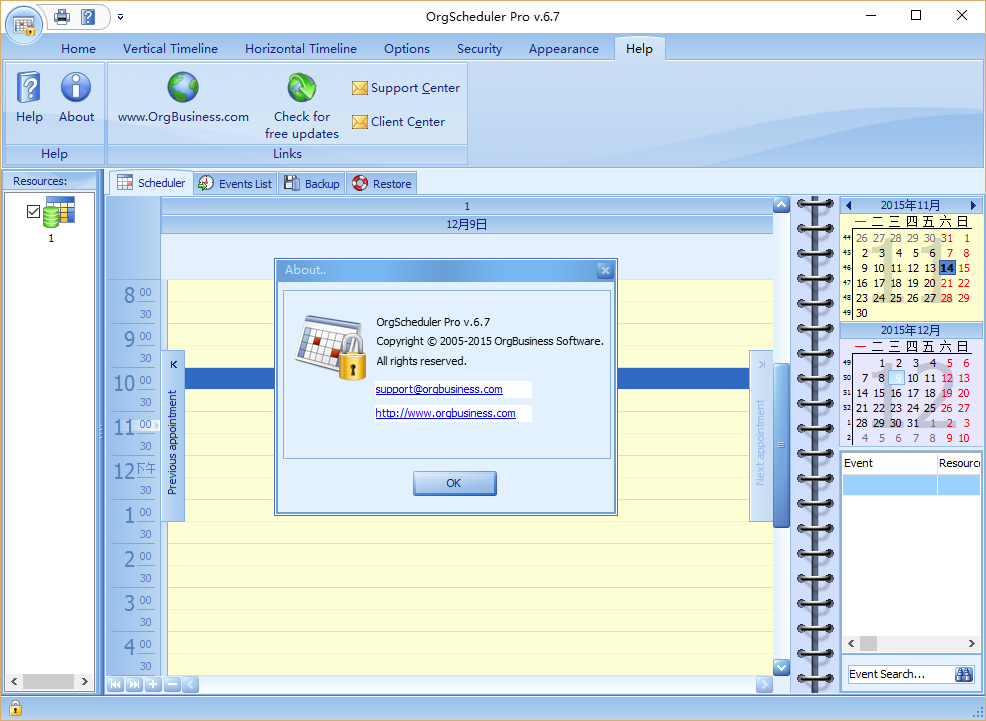
Task: Open the http://www.orgbusiness.com link
Action: (x=445, y=413)
